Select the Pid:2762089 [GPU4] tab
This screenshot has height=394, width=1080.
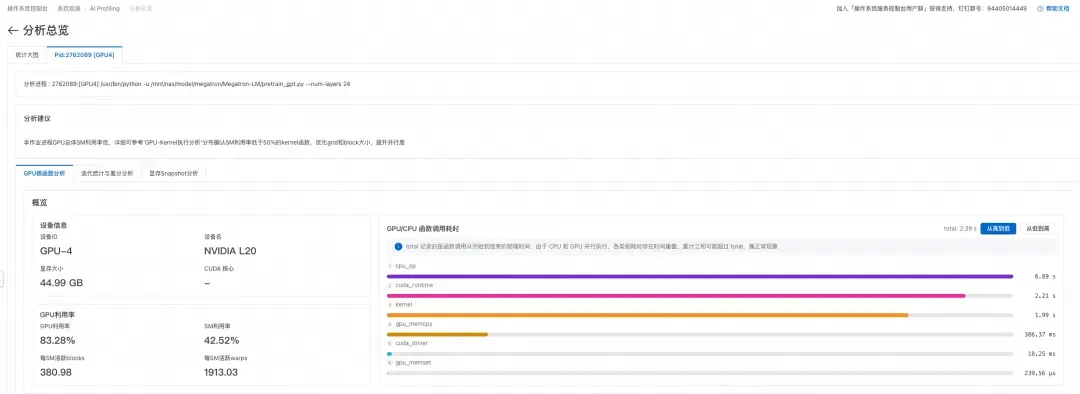tap(85, 54)
